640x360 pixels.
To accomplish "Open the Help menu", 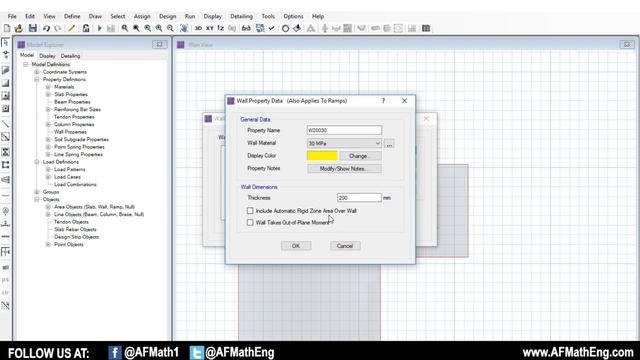I will coord(318,16).
